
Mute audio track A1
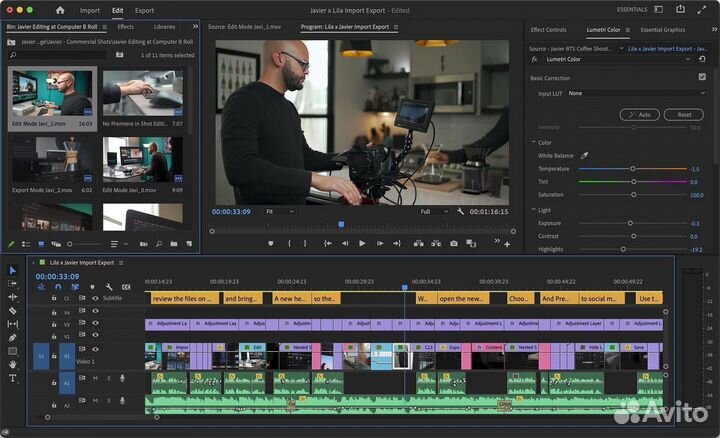coord(95,378)
